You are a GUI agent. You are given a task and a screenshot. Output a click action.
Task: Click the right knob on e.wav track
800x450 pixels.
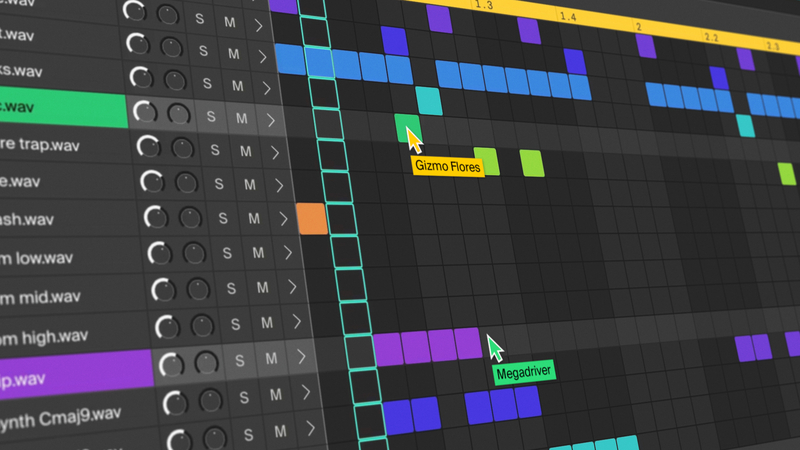click(x=186, y=183)
